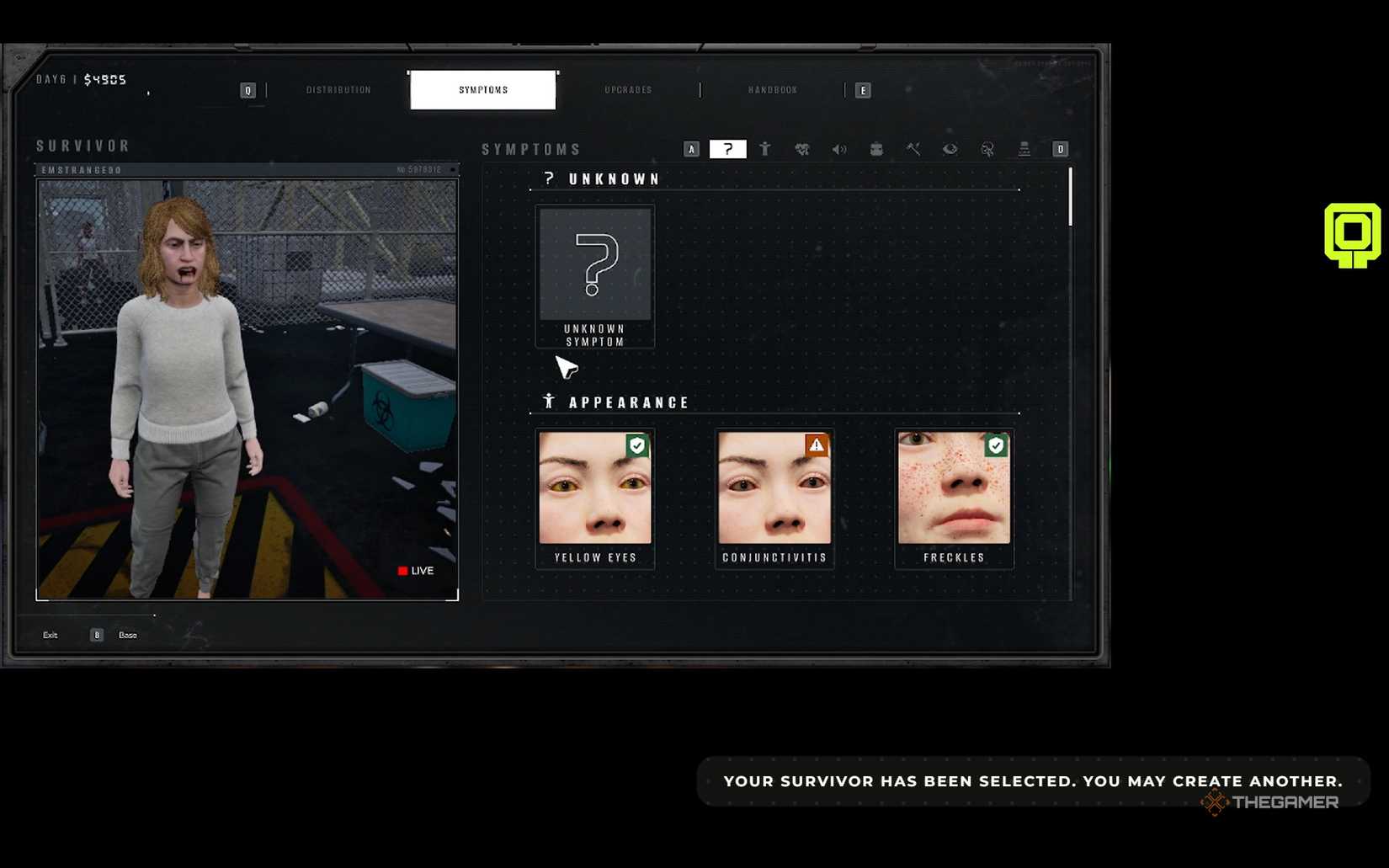Viewport: 1389px width, 868px height.
Task: Open the Appearance symptom category icon
Action: click(x=765, y=149)
